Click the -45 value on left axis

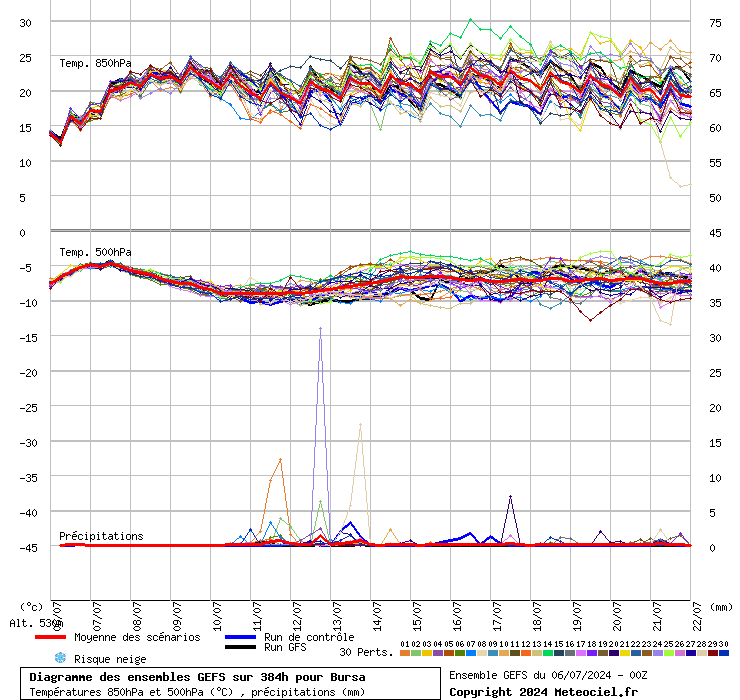click(28, 548)
